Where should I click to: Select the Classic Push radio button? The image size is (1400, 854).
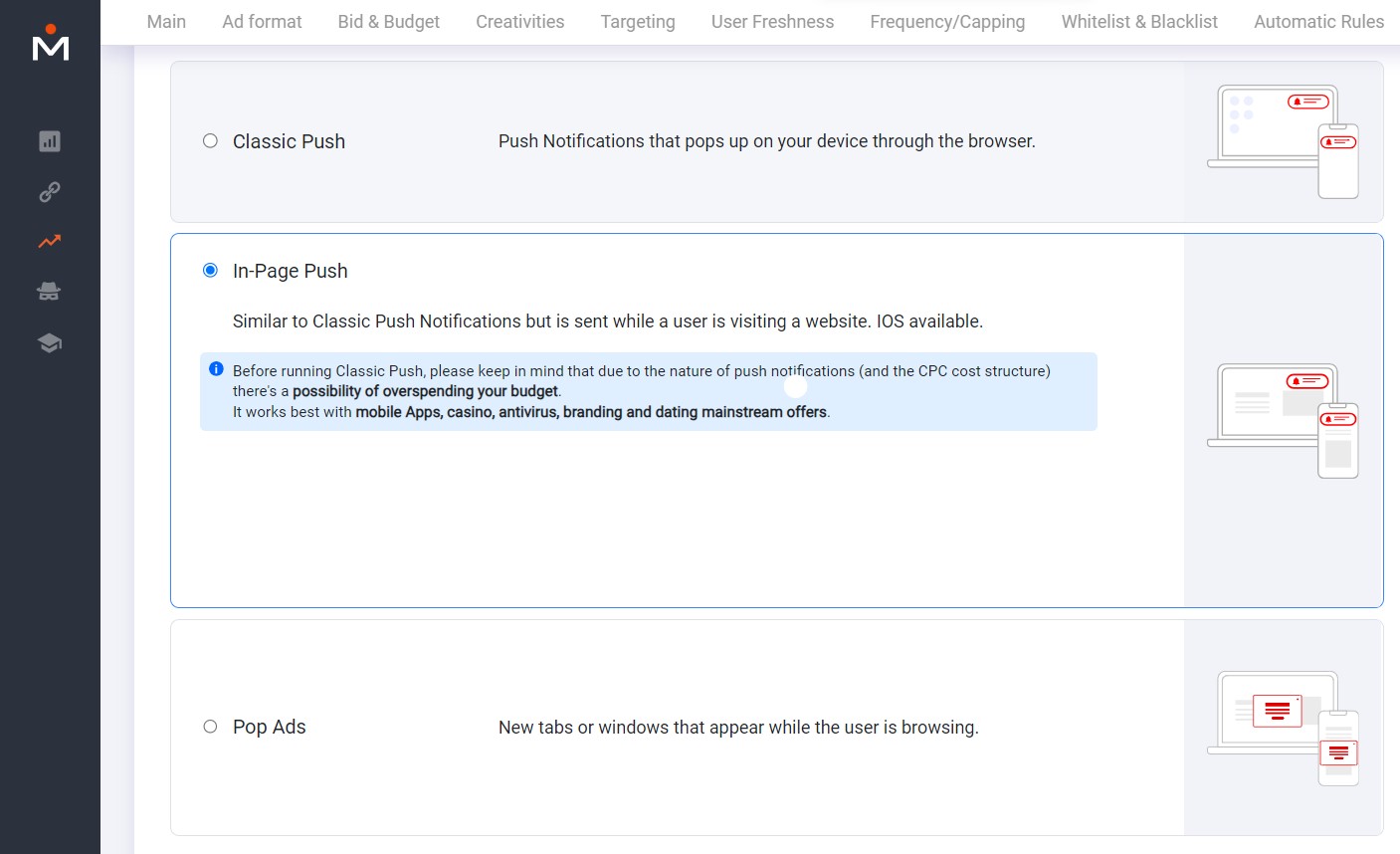click(210, 140)
